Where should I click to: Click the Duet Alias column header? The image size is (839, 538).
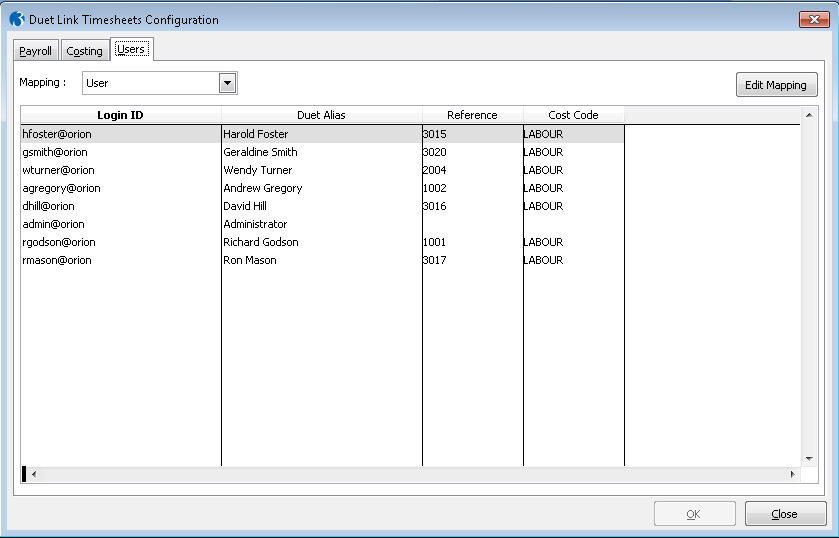(x=322, y=115)
